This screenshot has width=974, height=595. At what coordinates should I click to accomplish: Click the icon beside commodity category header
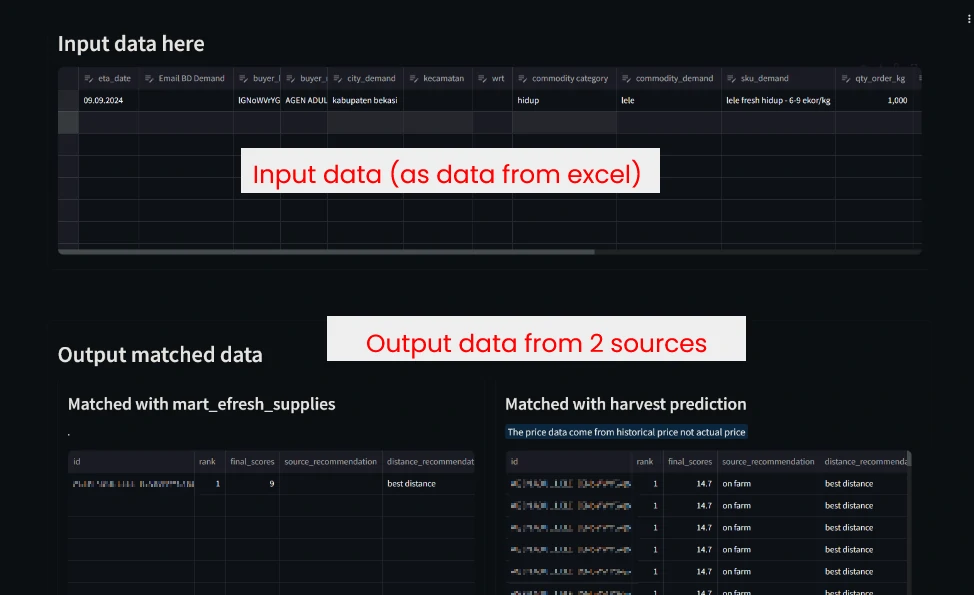tap(523, 79)
